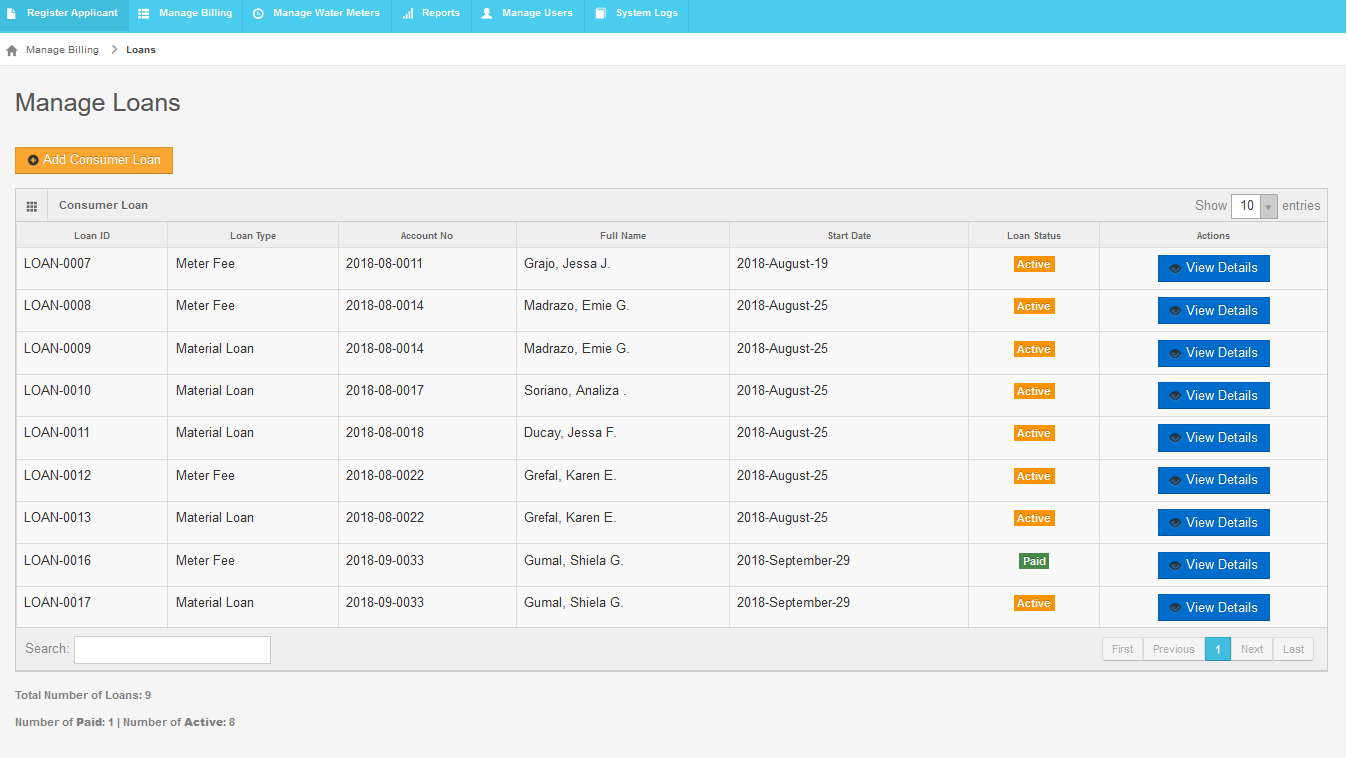
Task: Open the Register Applicant menu
Action: click(x=64, y=14)
